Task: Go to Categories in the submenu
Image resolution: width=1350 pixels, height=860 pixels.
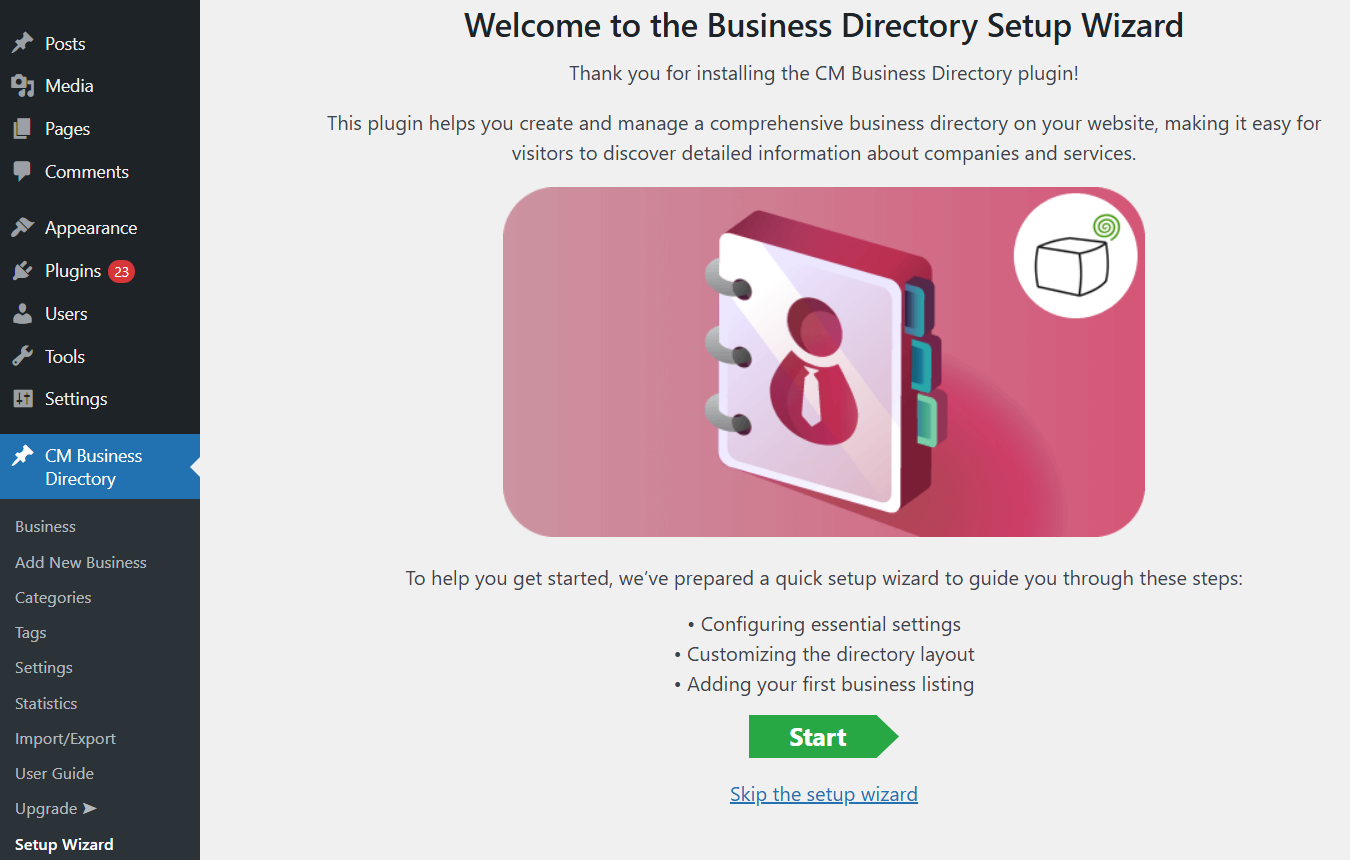Action: point(53,597)
